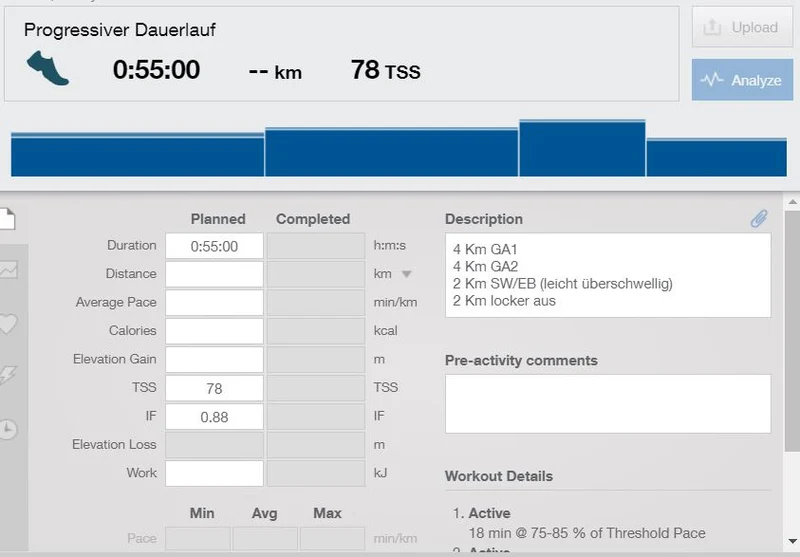Screen dimensions: 800x557
Task: Select the fourth cooldown graph block
Action: pos(716,157)
